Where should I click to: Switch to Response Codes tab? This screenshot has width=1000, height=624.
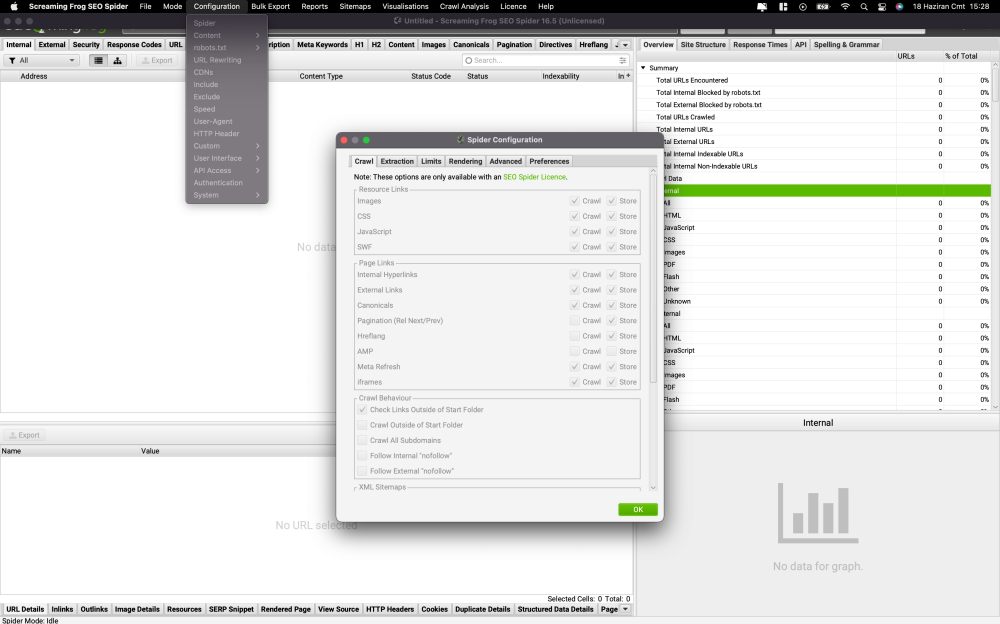[134, 45]
